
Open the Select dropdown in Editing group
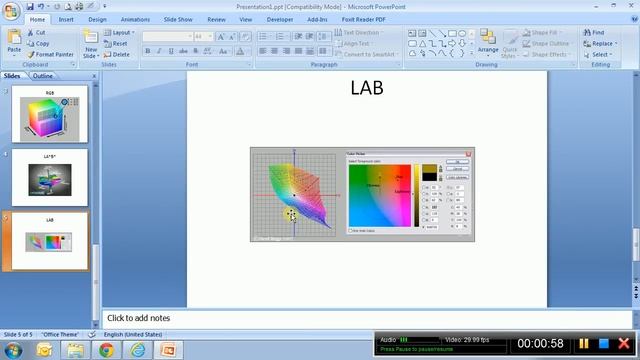click(x=599, y=54)
